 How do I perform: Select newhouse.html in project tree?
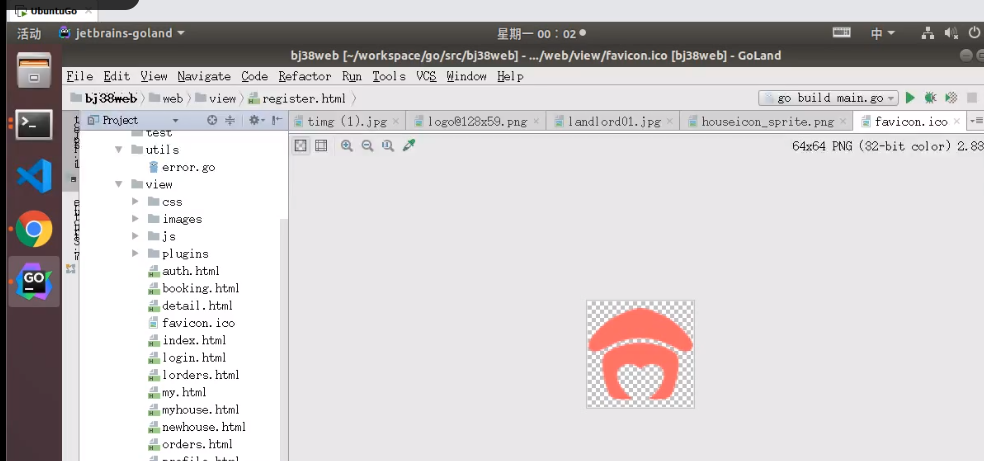[197, 427]
